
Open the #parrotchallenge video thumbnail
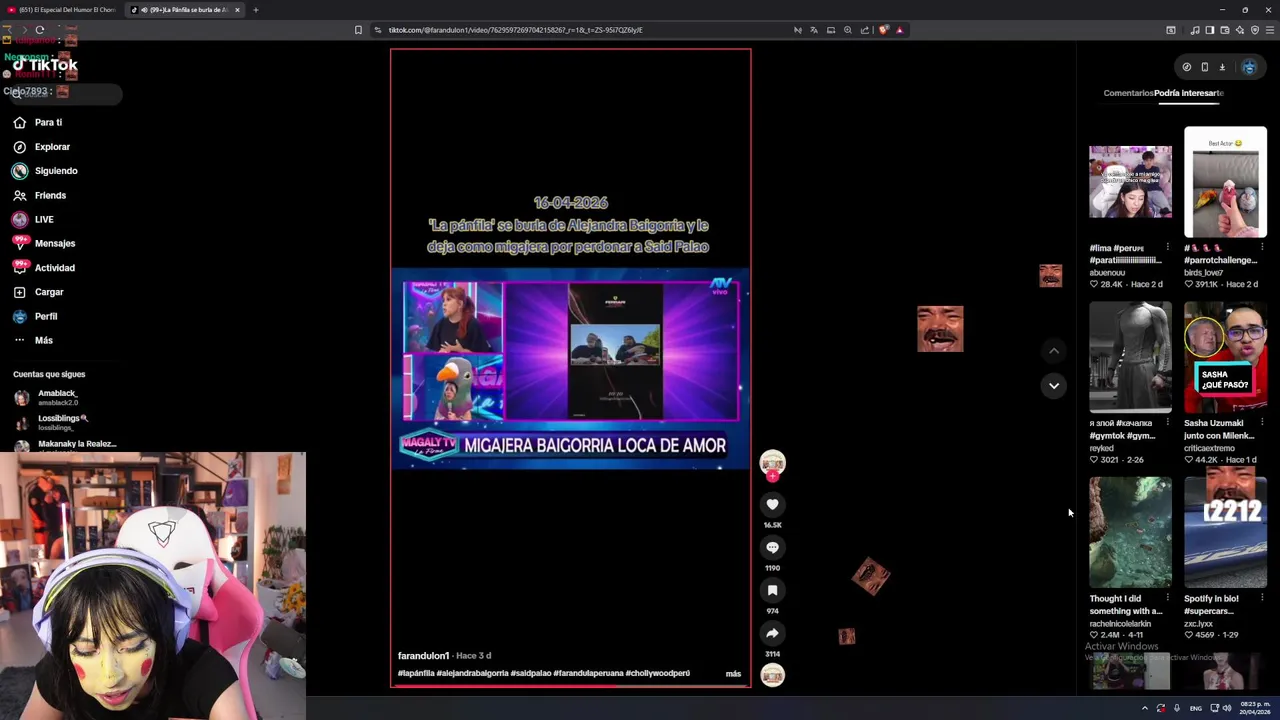[x=1225, y=182]
